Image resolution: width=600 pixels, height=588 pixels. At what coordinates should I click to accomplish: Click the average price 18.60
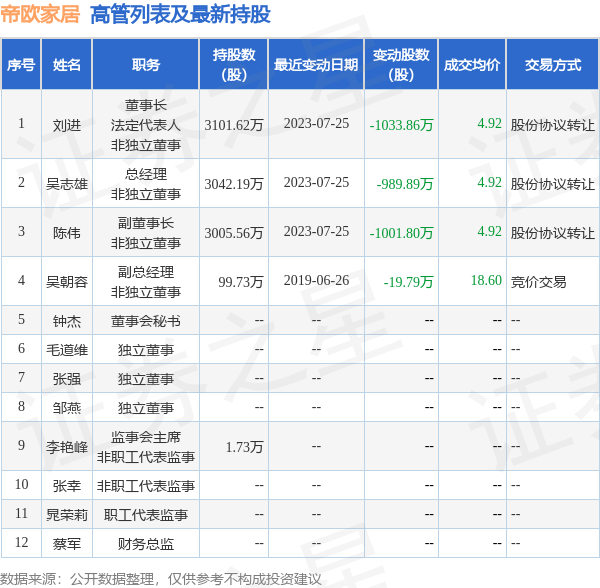[x=486, y=280]
